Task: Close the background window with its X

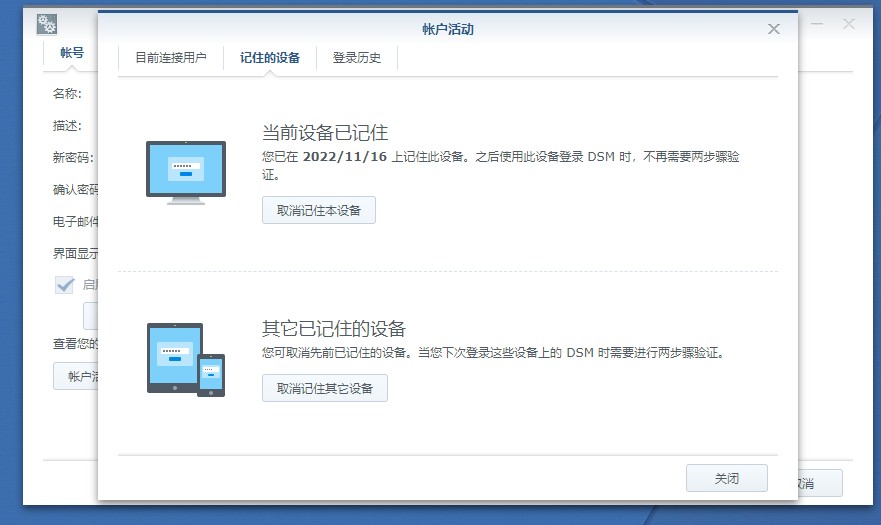Action: (x=848, y=24)
